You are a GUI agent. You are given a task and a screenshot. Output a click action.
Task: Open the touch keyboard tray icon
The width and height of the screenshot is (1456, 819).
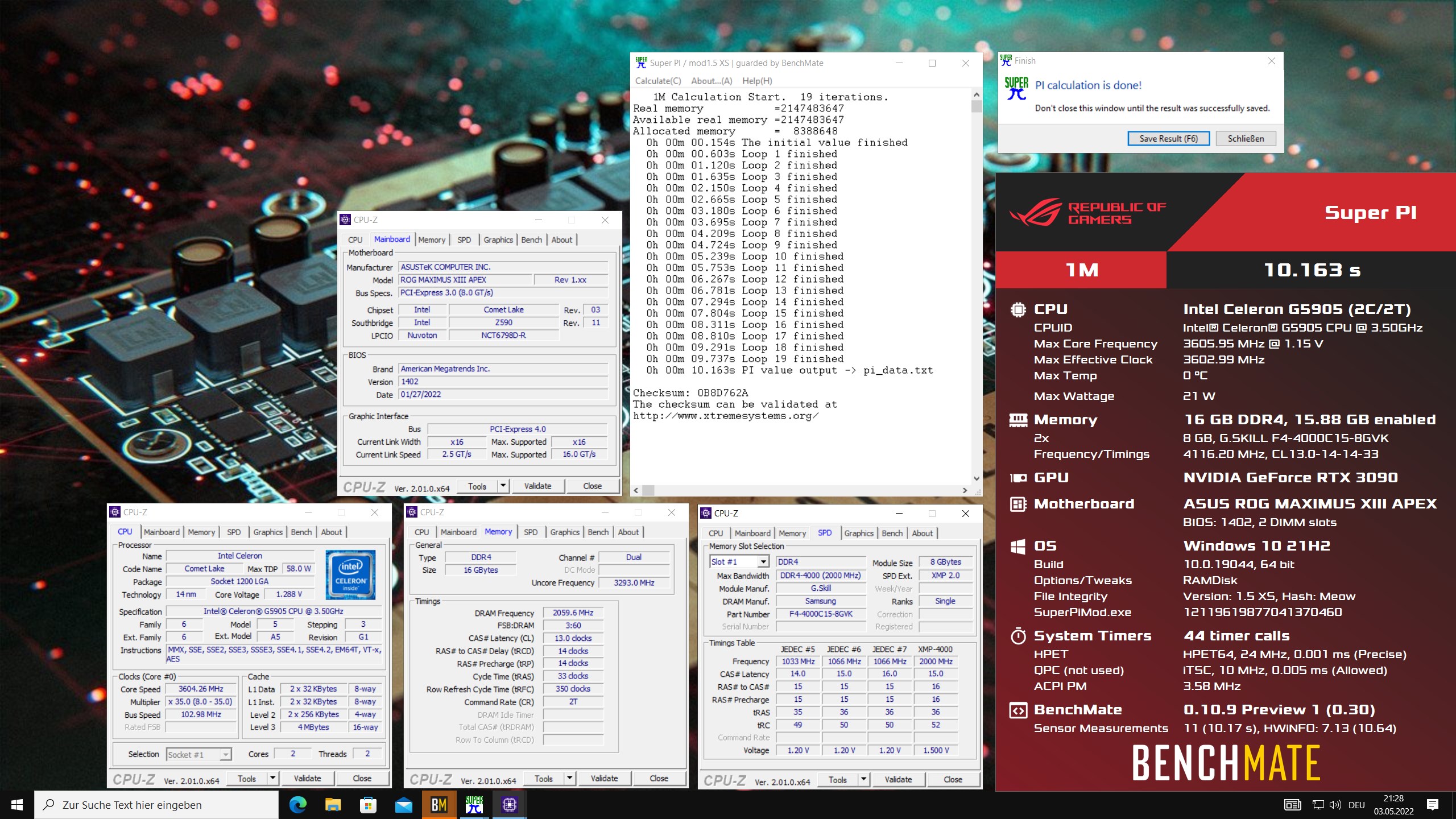click(x=1292, y=805)
